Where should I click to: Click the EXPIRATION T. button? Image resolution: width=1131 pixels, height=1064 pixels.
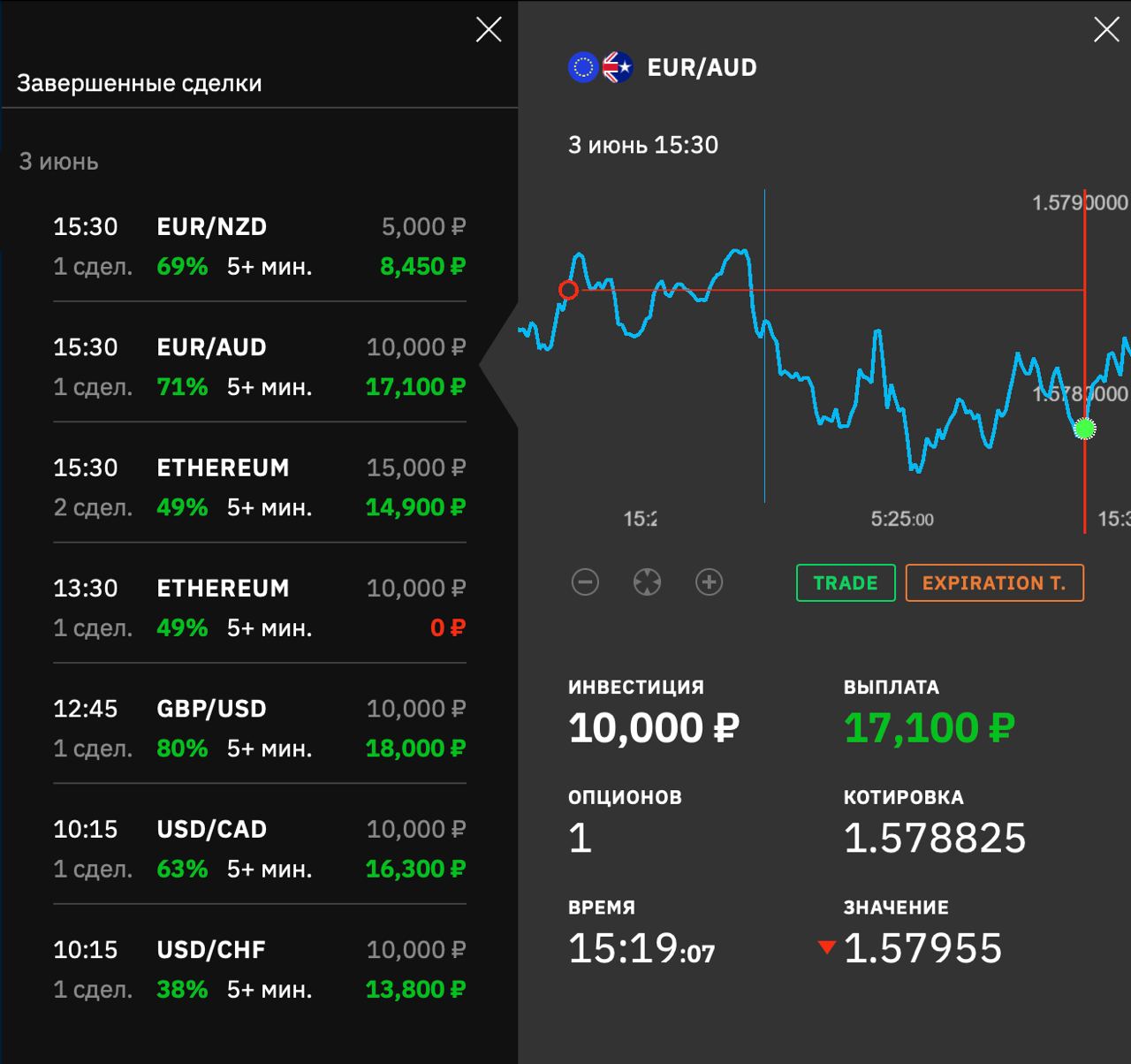coord(994,582)
